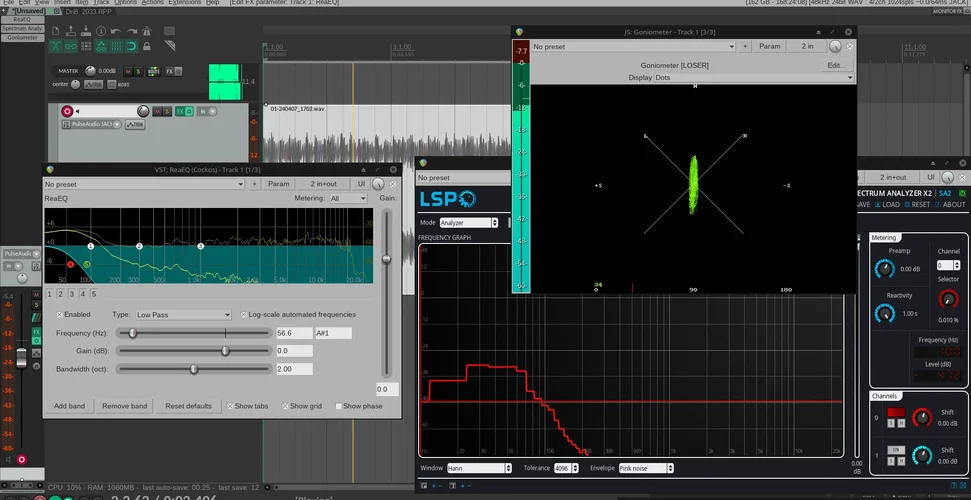This screenshot has height=500, width=971.
Task: Open the Options menu in the menu bar
Action: [x=126, y=3]
